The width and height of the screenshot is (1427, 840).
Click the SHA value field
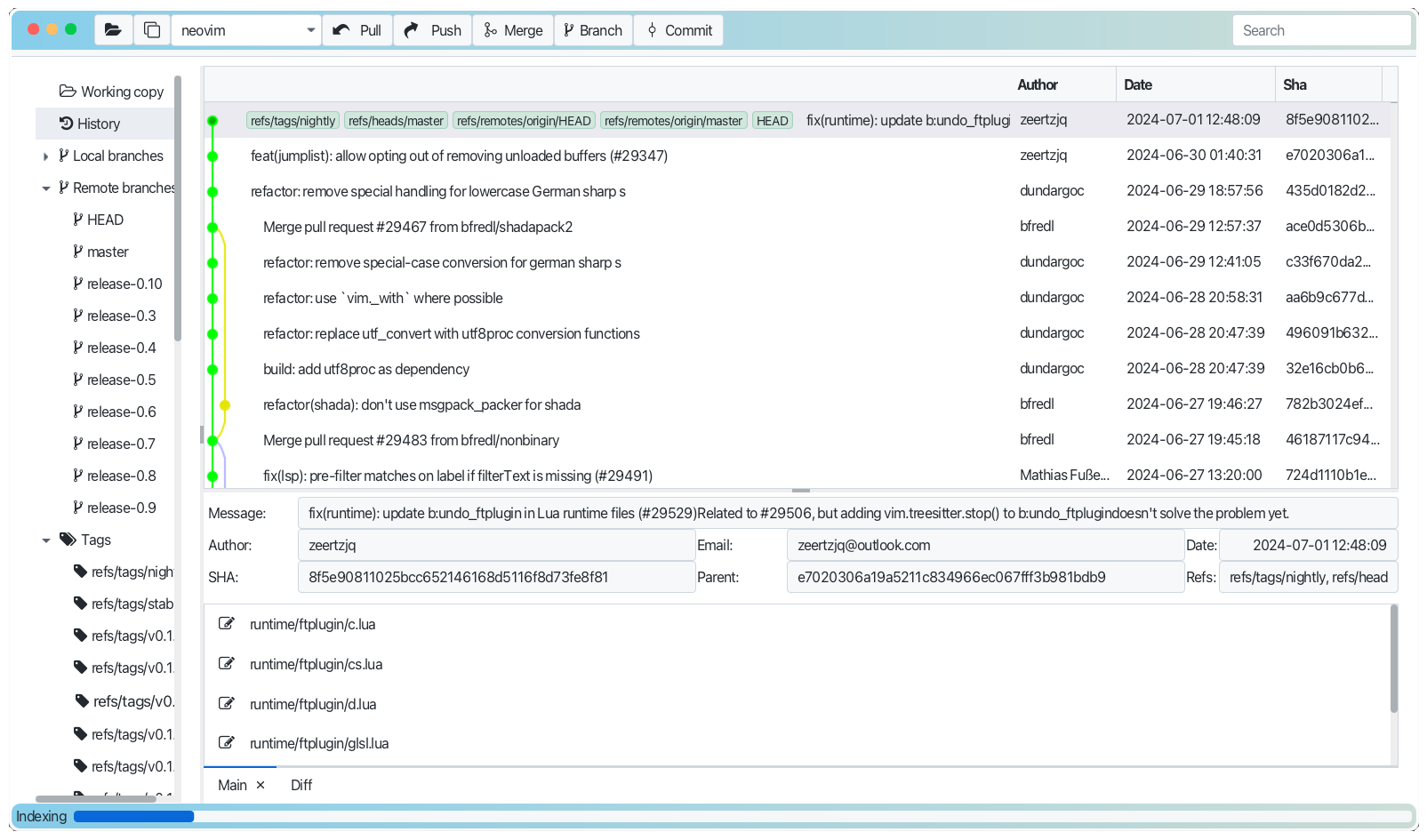496,577
